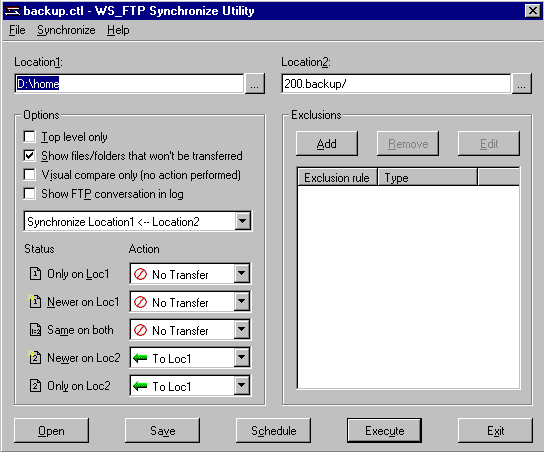Click the 'Newer on Loc2' label
544x452 pixels.
tap(84, 358)
